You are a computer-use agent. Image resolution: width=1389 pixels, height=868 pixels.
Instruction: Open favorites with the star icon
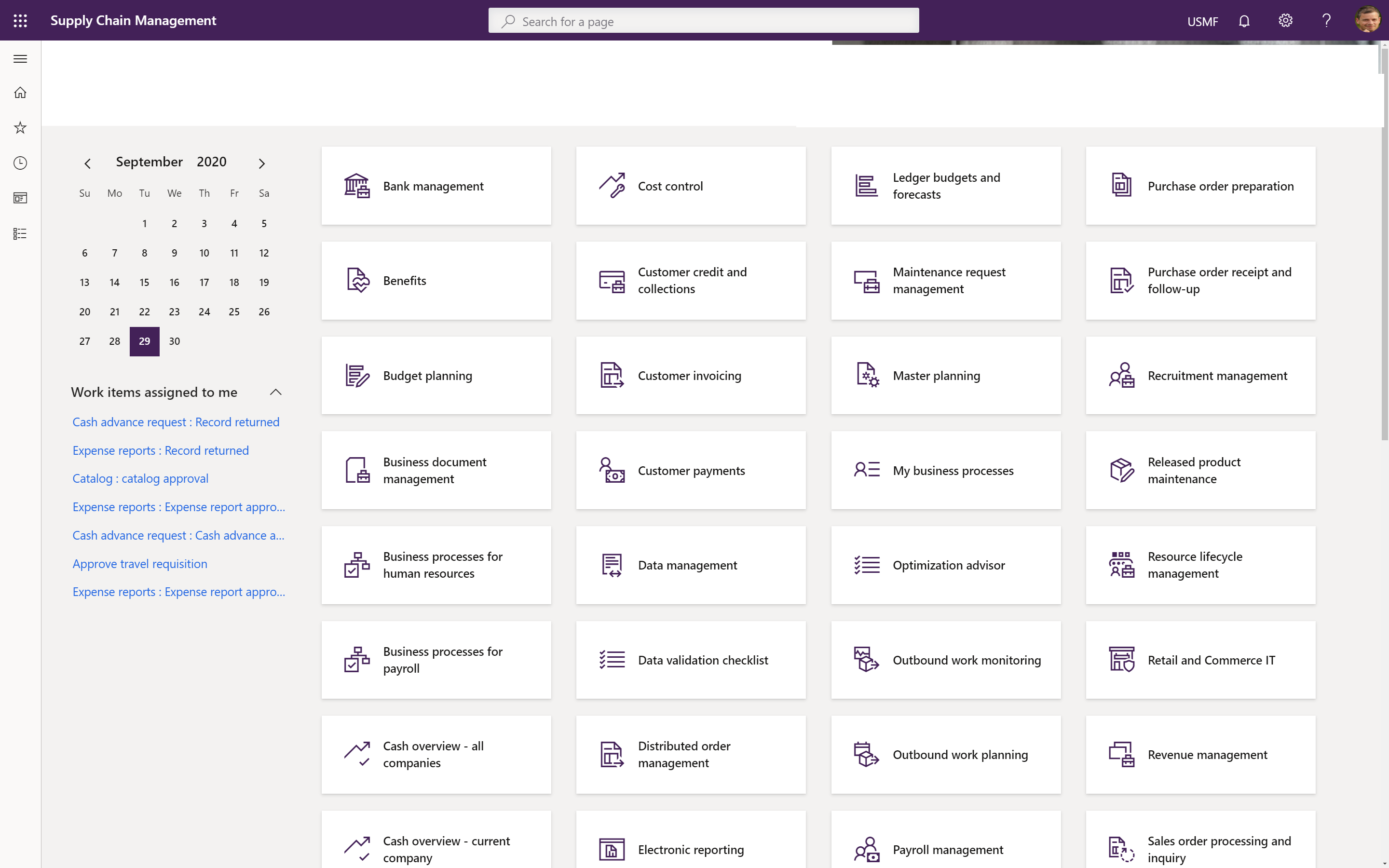[x=20, y=128]
